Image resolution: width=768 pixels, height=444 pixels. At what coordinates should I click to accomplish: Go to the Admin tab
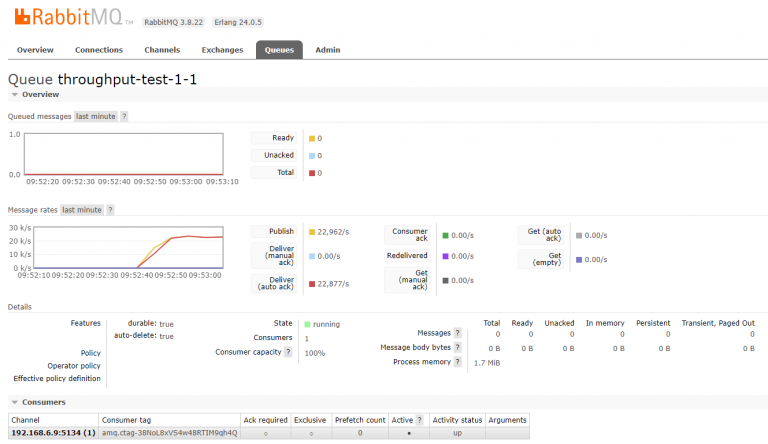(328, 50)
